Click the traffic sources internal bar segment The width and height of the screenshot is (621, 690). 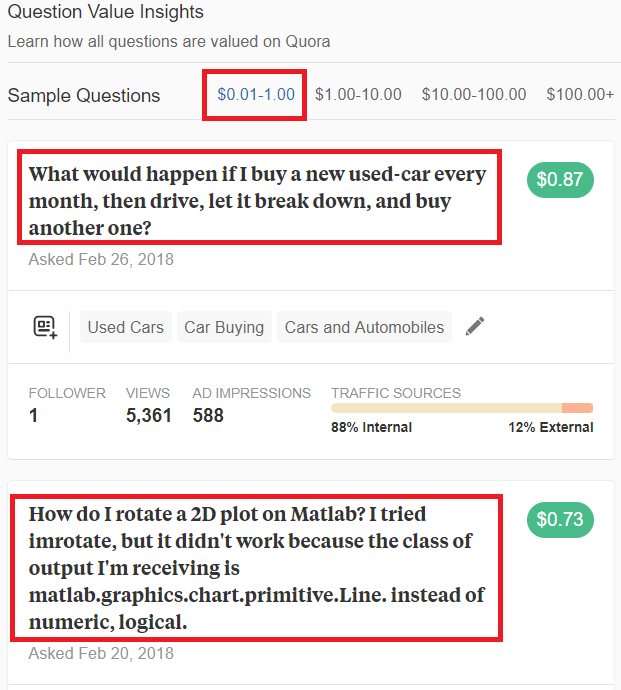point(446,408)
